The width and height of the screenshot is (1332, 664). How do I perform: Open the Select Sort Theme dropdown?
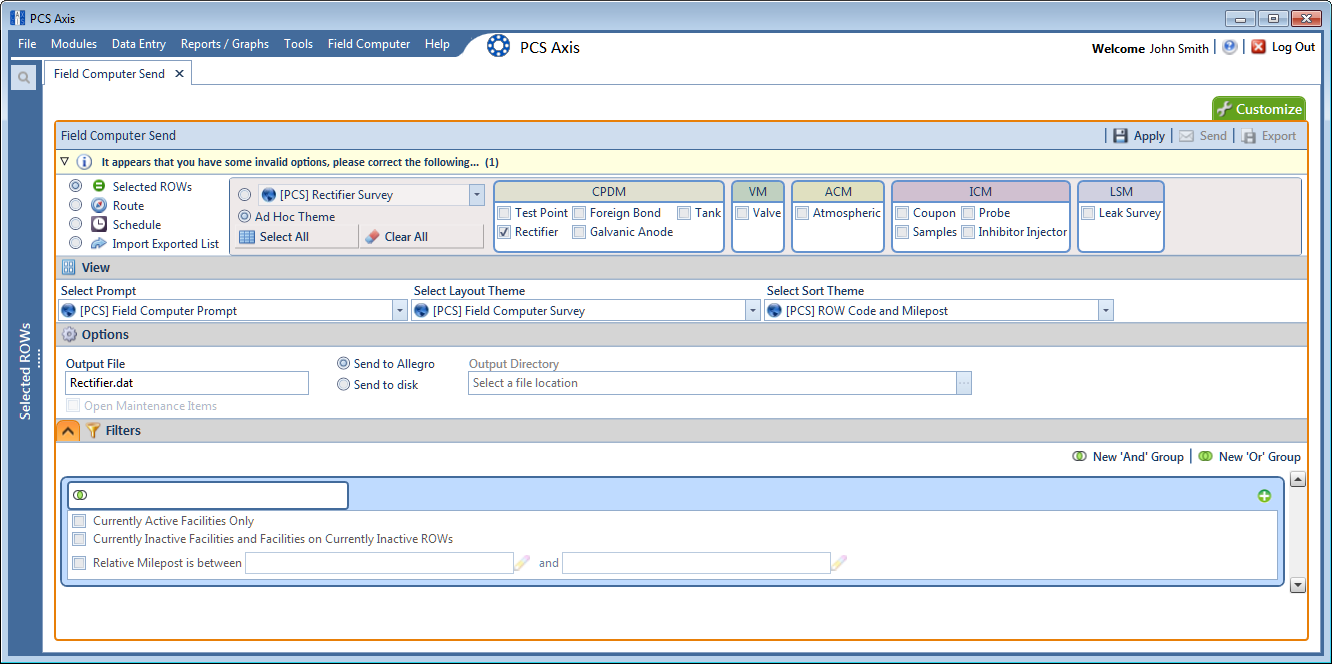(x=1105, y=311)
